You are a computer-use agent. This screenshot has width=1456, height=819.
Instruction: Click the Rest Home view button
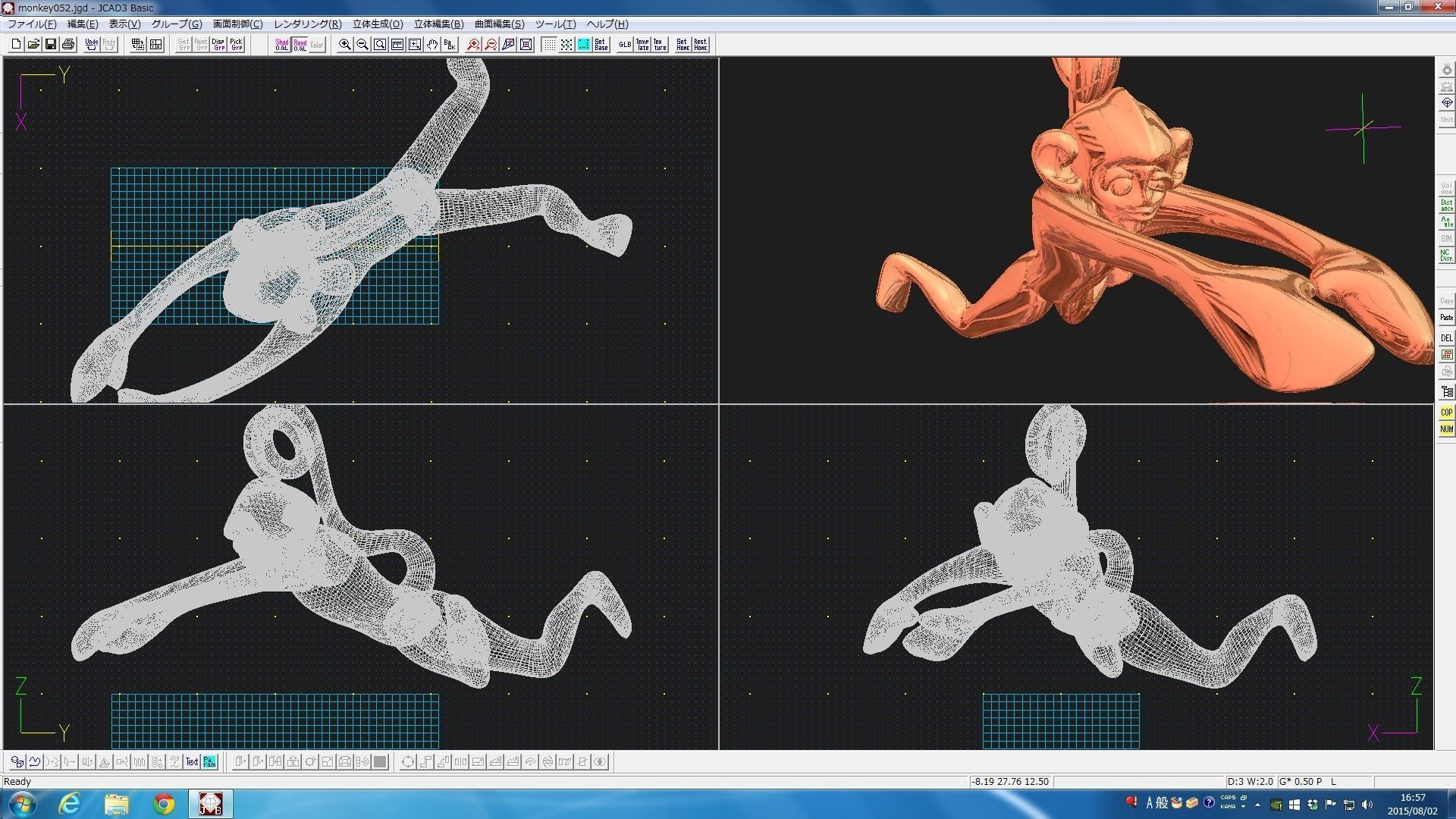(700, 45)
